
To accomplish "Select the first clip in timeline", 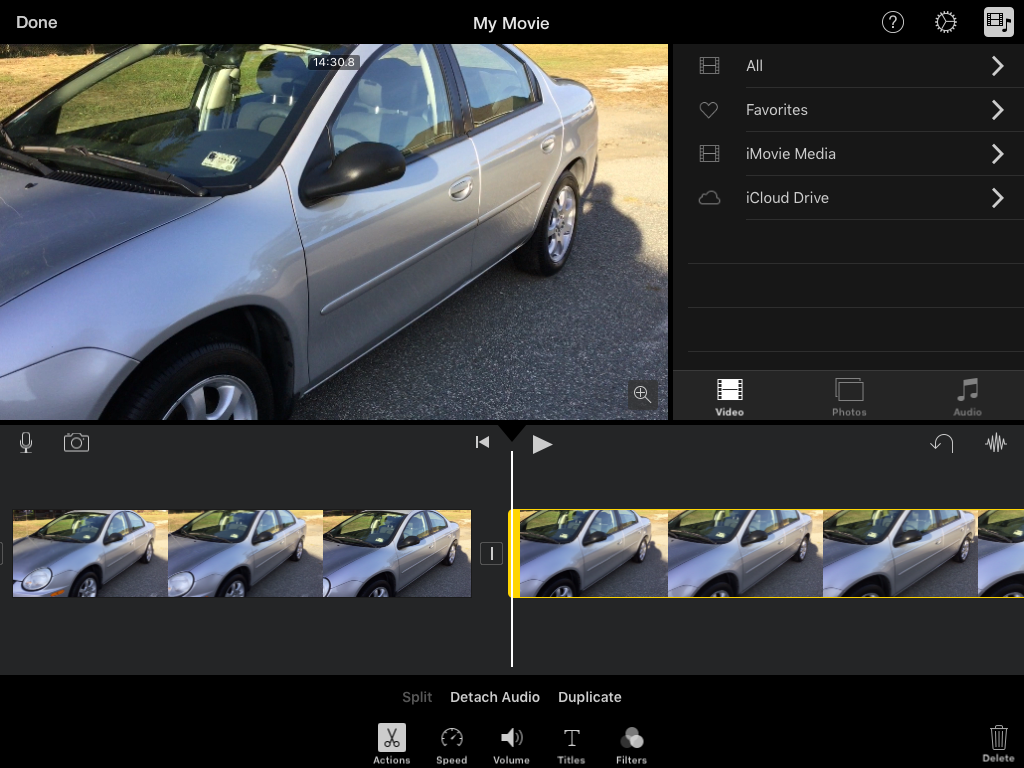I will point(242,553).
